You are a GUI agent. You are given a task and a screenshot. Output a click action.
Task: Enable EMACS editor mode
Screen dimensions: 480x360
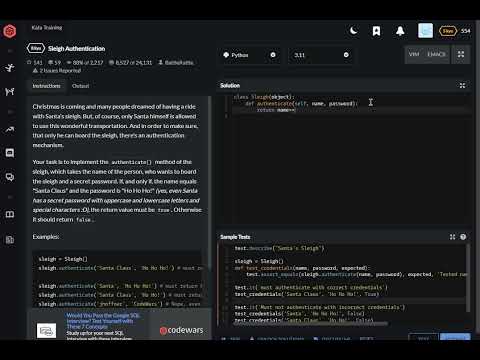click(436, 54)
